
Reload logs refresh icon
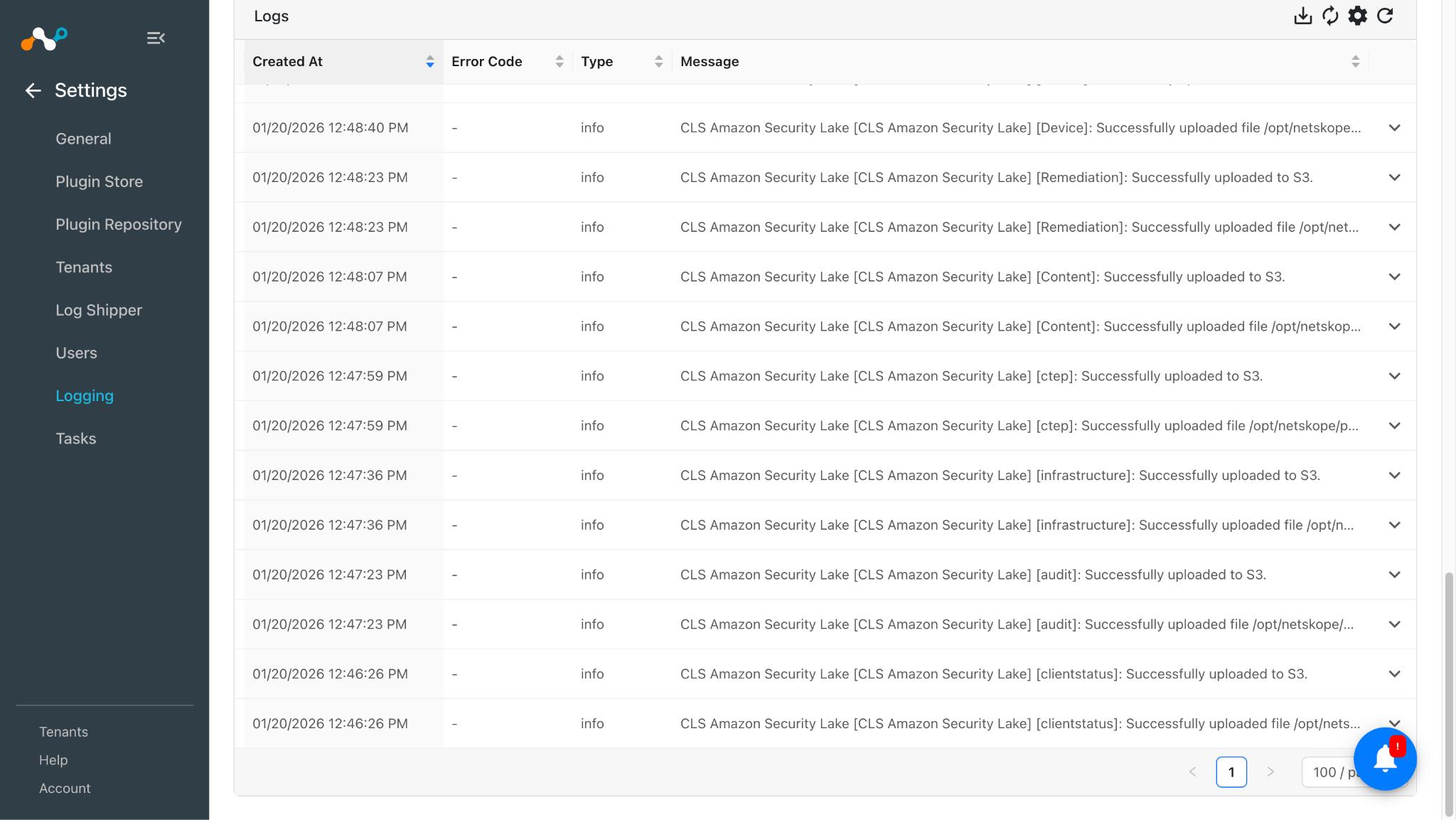pos(1385,16)
